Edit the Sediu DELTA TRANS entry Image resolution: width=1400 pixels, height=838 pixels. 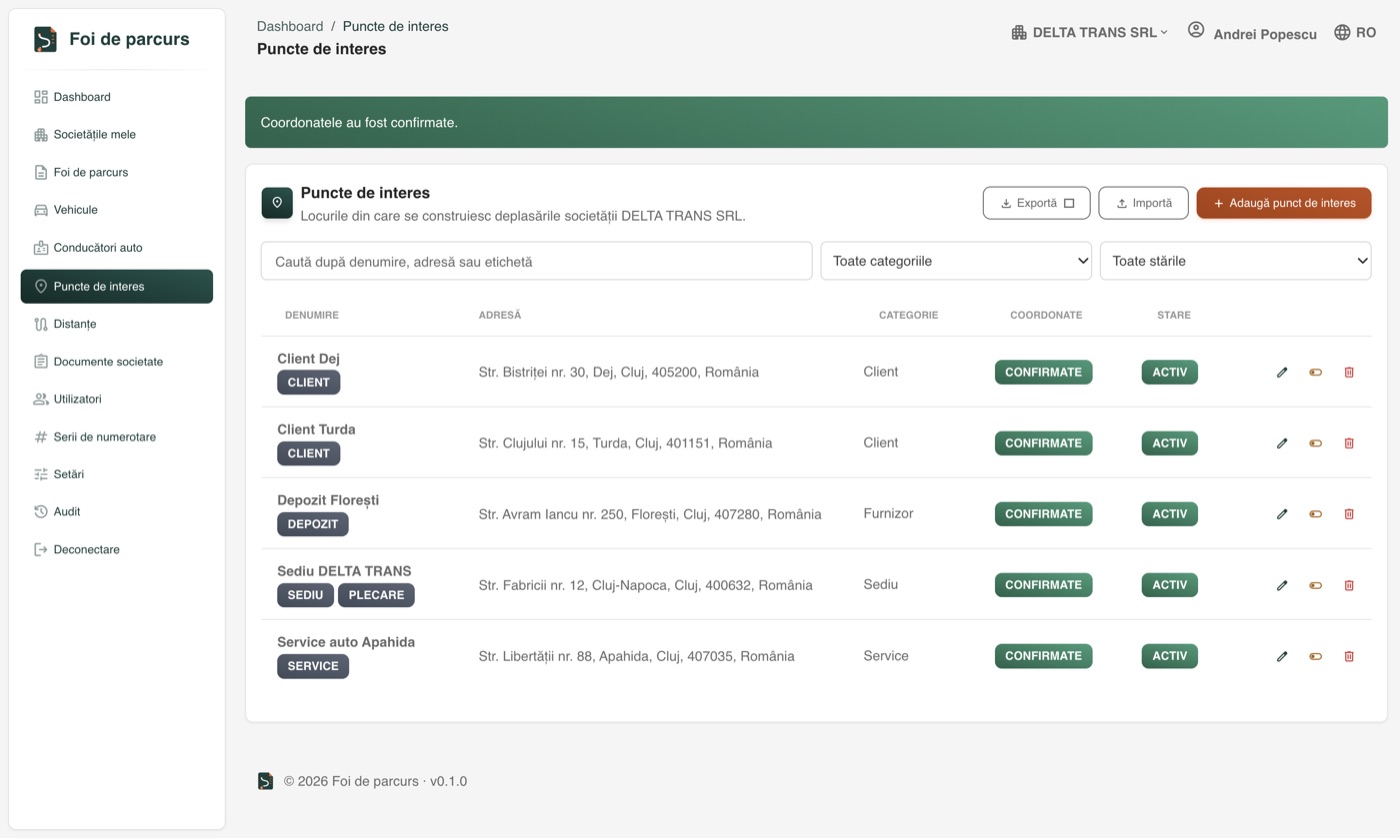tap(1282, 585)
